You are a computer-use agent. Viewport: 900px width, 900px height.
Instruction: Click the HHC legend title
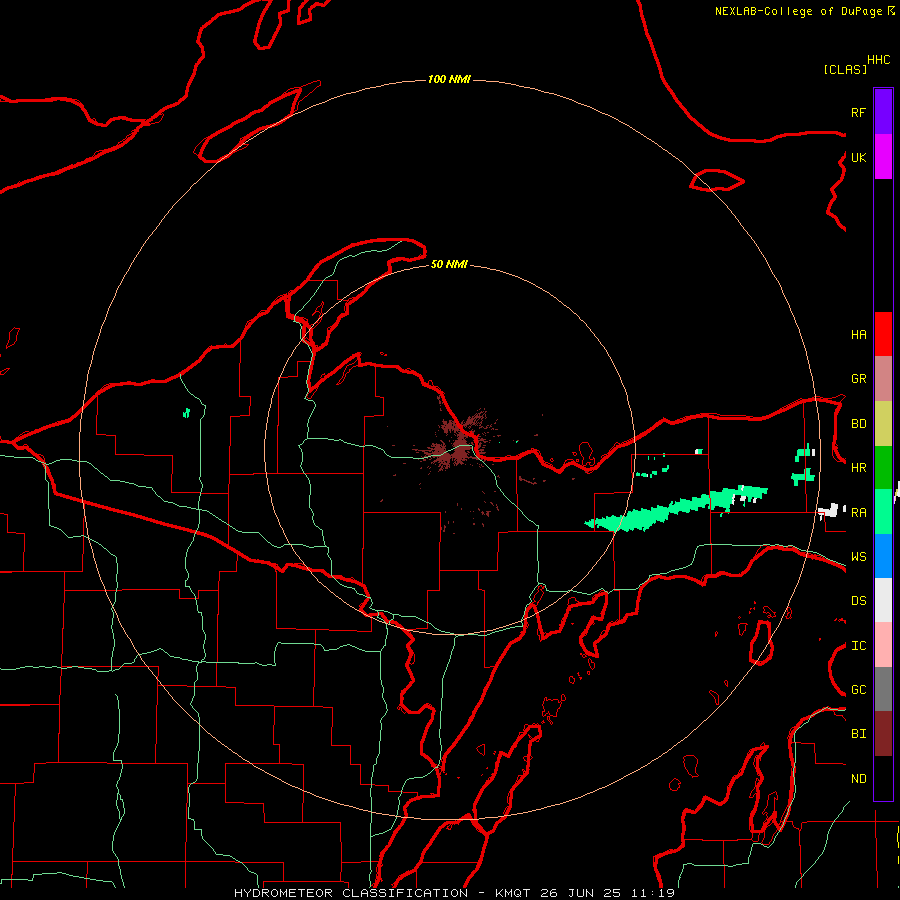[879, 60]
